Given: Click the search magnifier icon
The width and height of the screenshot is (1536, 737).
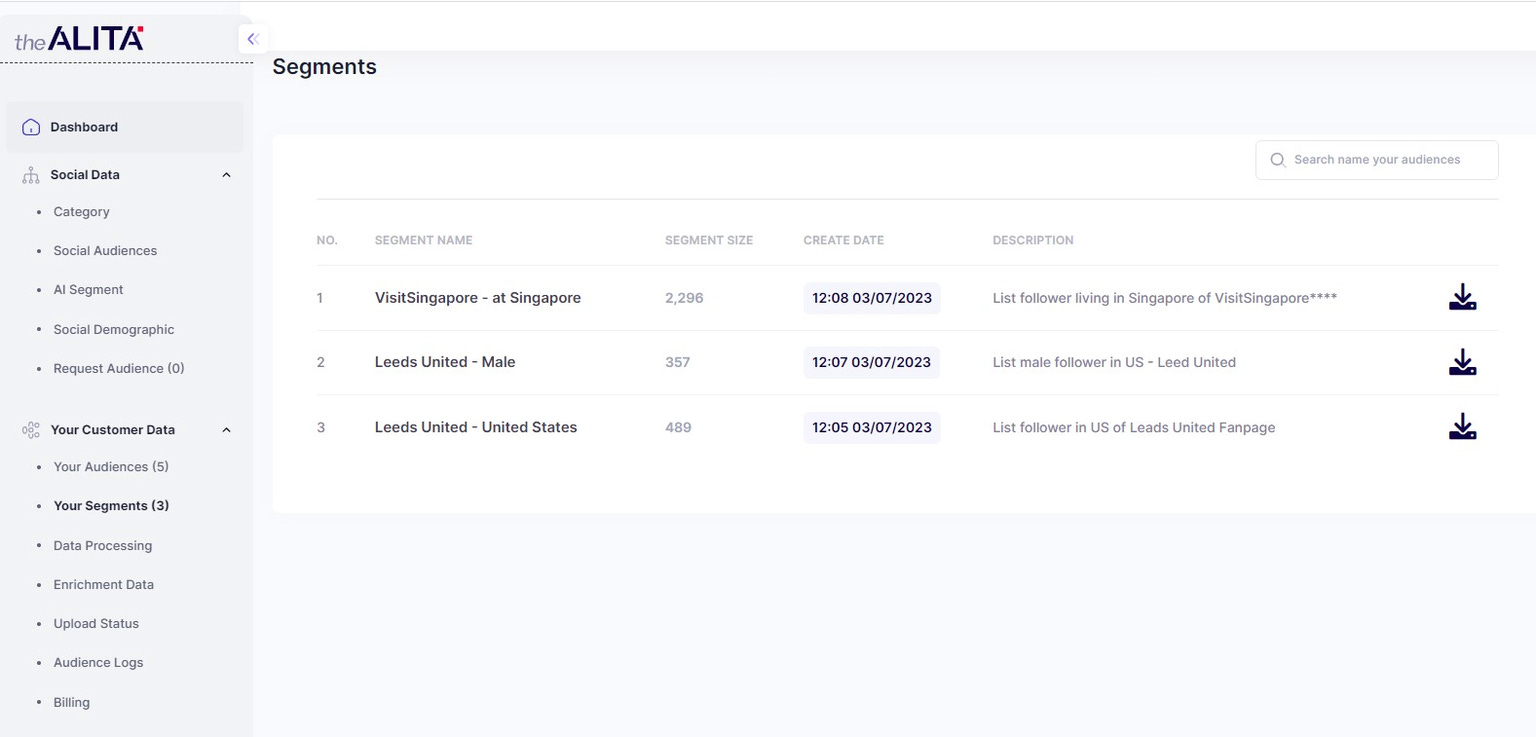Looking at the screenshot, I should 1277,160.
